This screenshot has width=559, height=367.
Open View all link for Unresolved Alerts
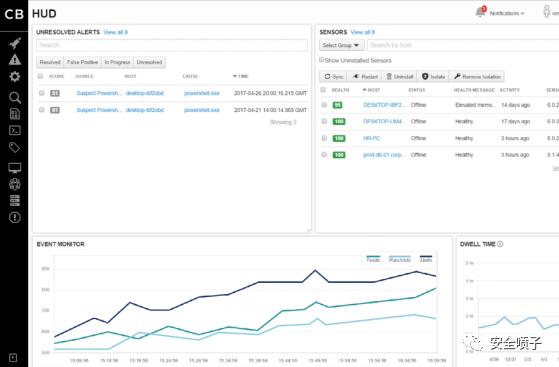coord(115,32)
